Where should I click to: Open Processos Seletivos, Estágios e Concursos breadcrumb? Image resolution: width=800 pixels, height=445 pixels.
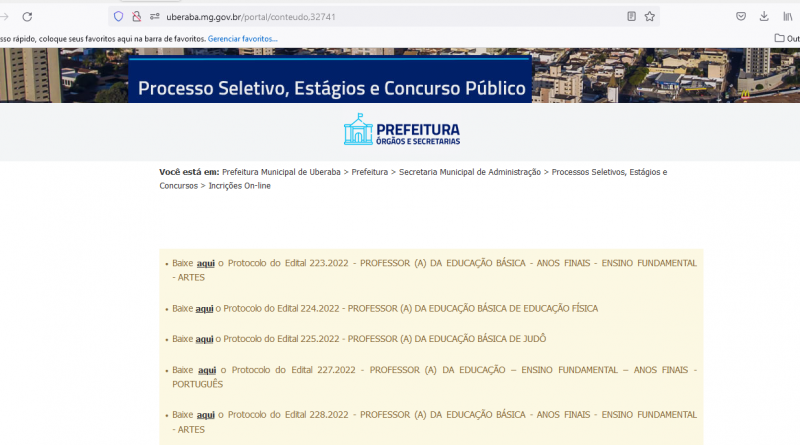point(609,172)
